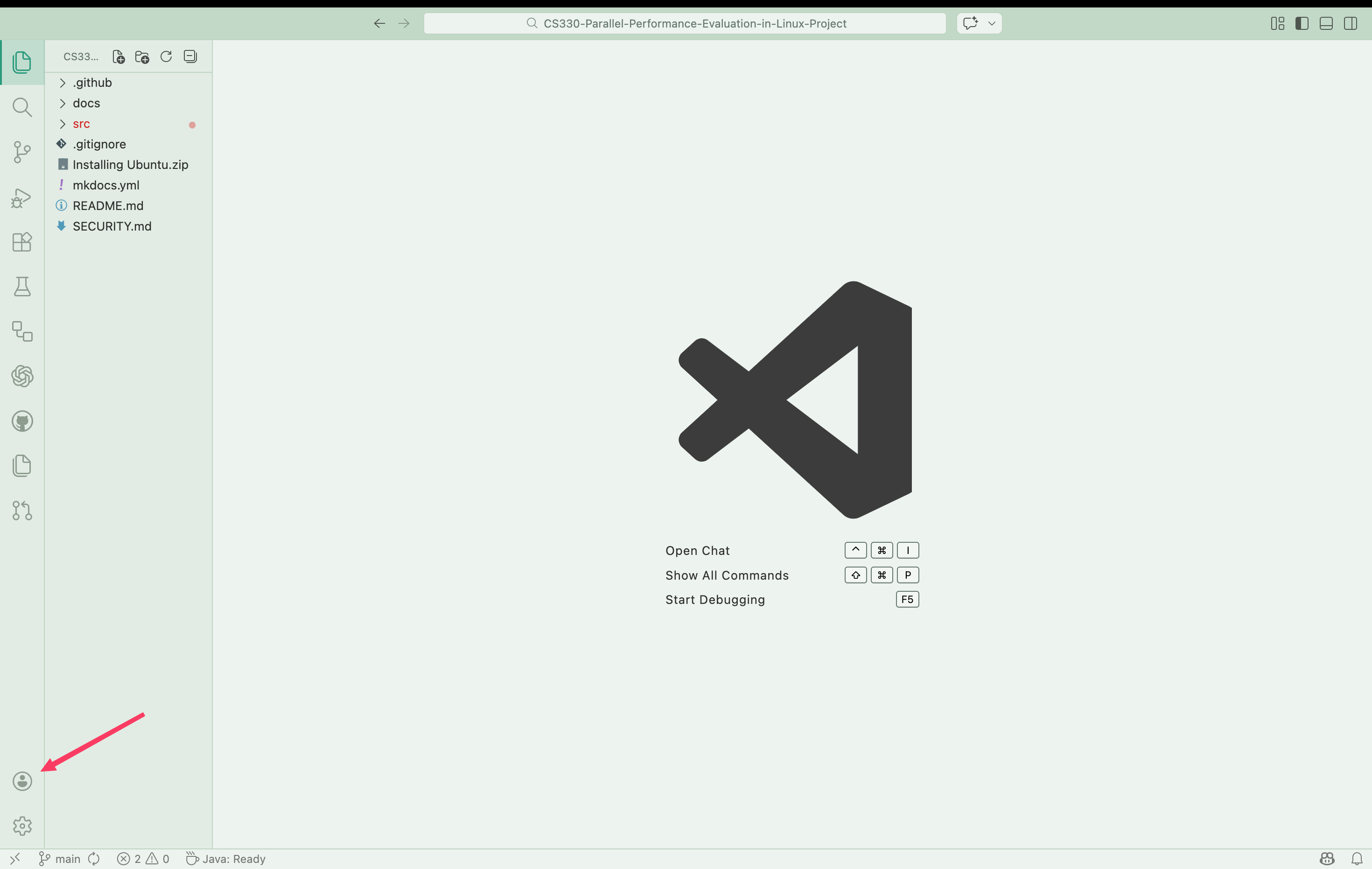1372x869 pixels.
Task: Open the GitHub Pull Requests view
Action: [21, 511]
